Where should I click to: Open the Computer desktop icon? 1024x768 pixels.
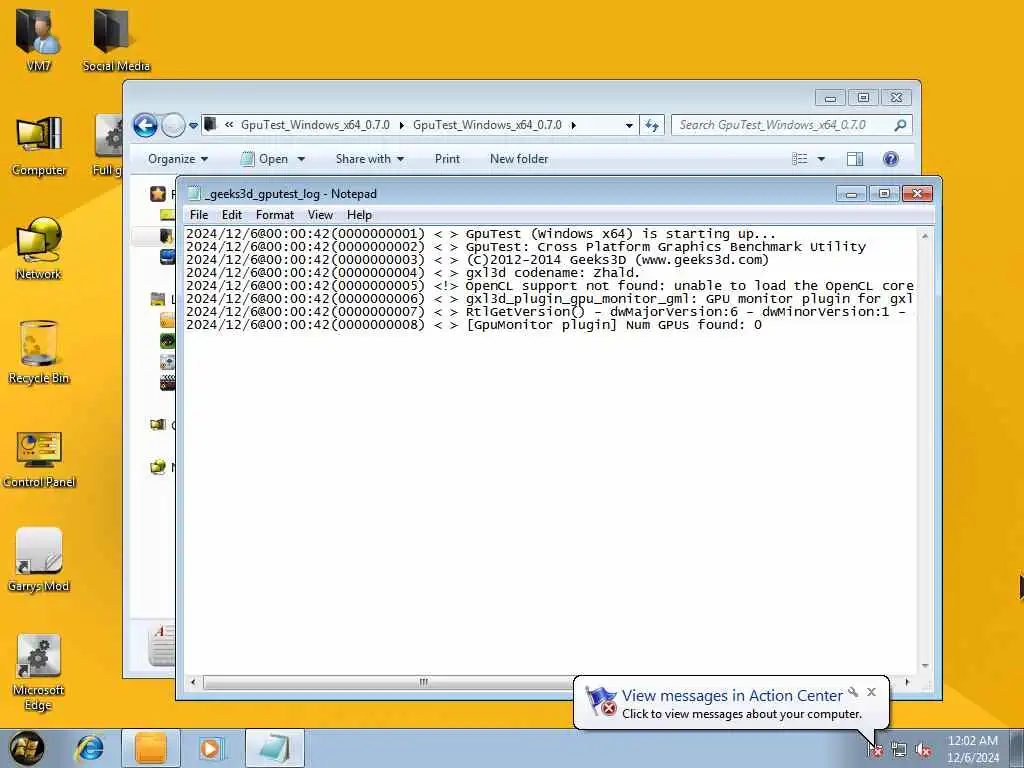pyautogui.click(x=39, y=146)
